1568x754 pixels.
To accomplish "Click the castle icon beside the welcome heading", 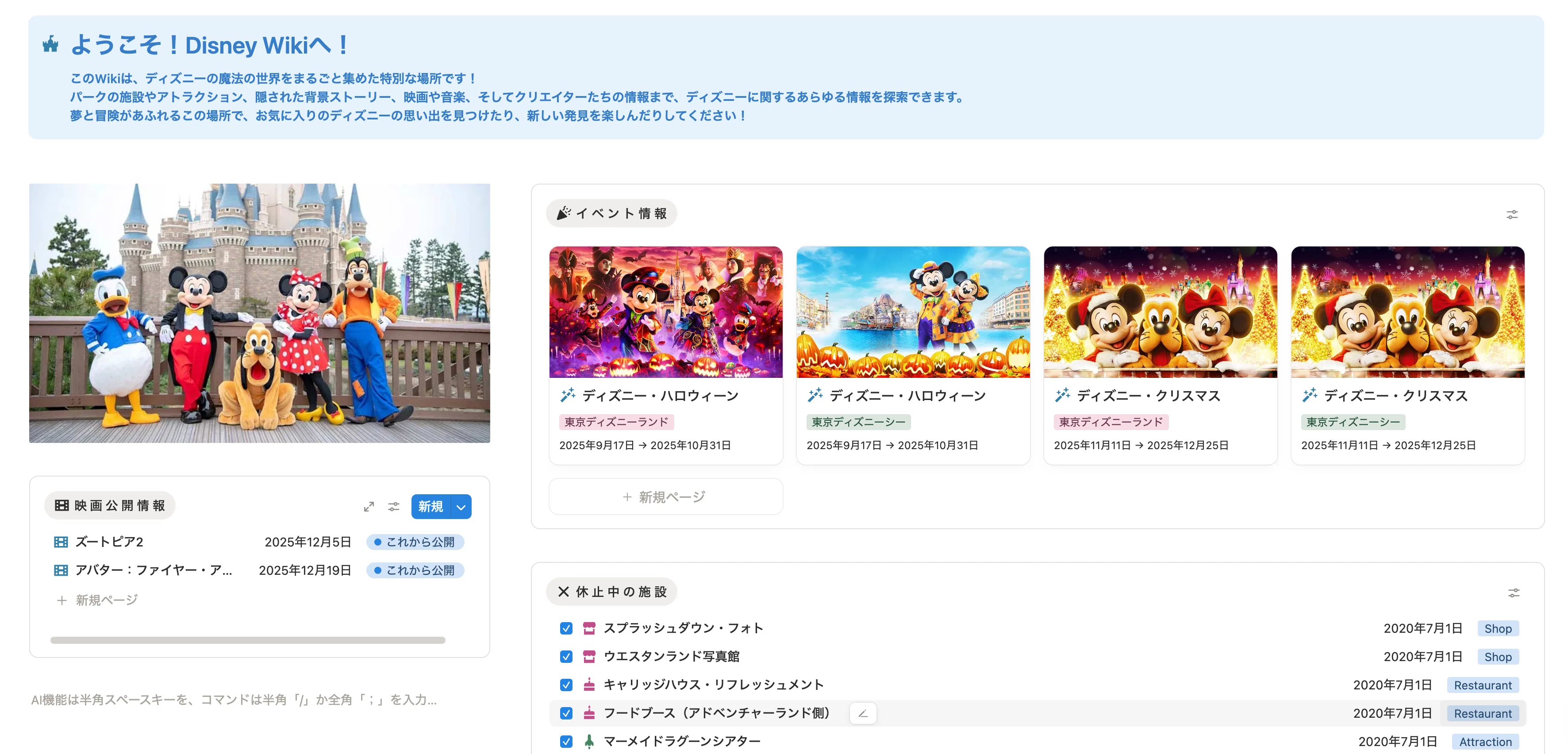I will pyautogui.click(x=50, y=44).
